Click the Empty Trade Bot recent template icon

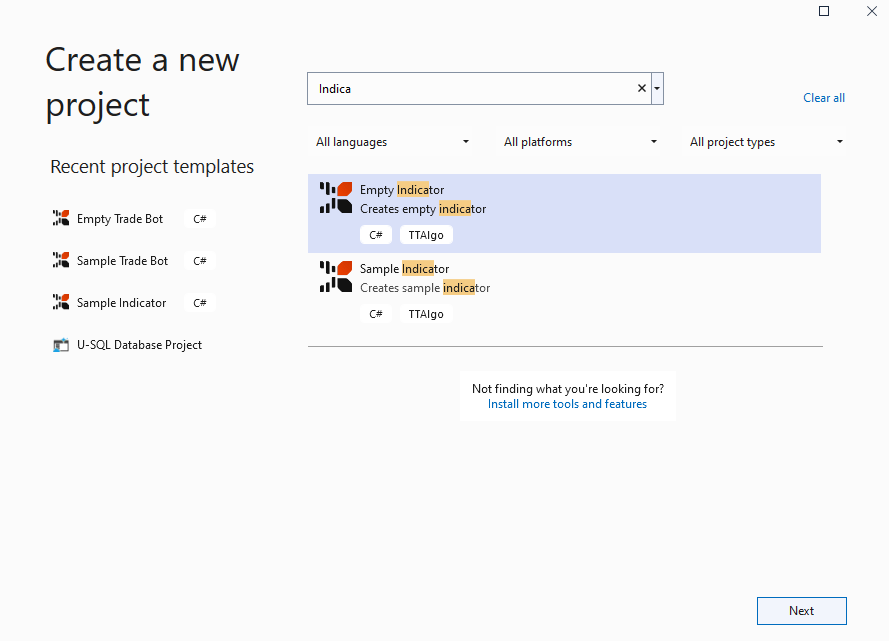pos(61,218)
